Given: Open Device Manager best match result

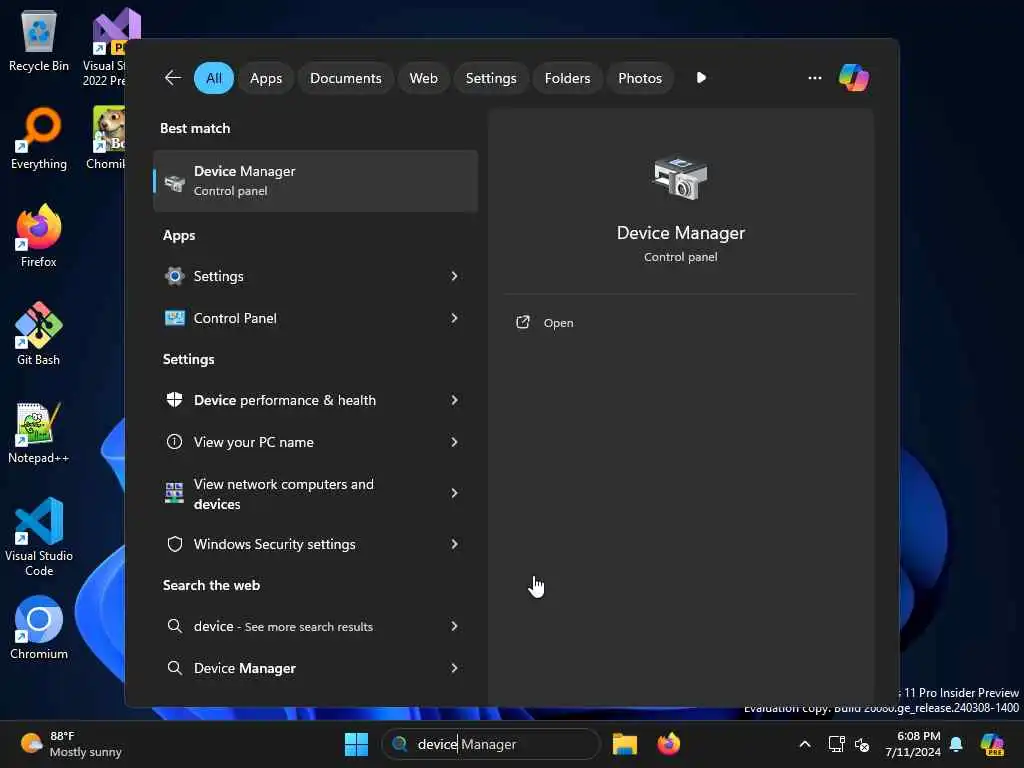Looking at the screenshot, I should click(315, 181).
